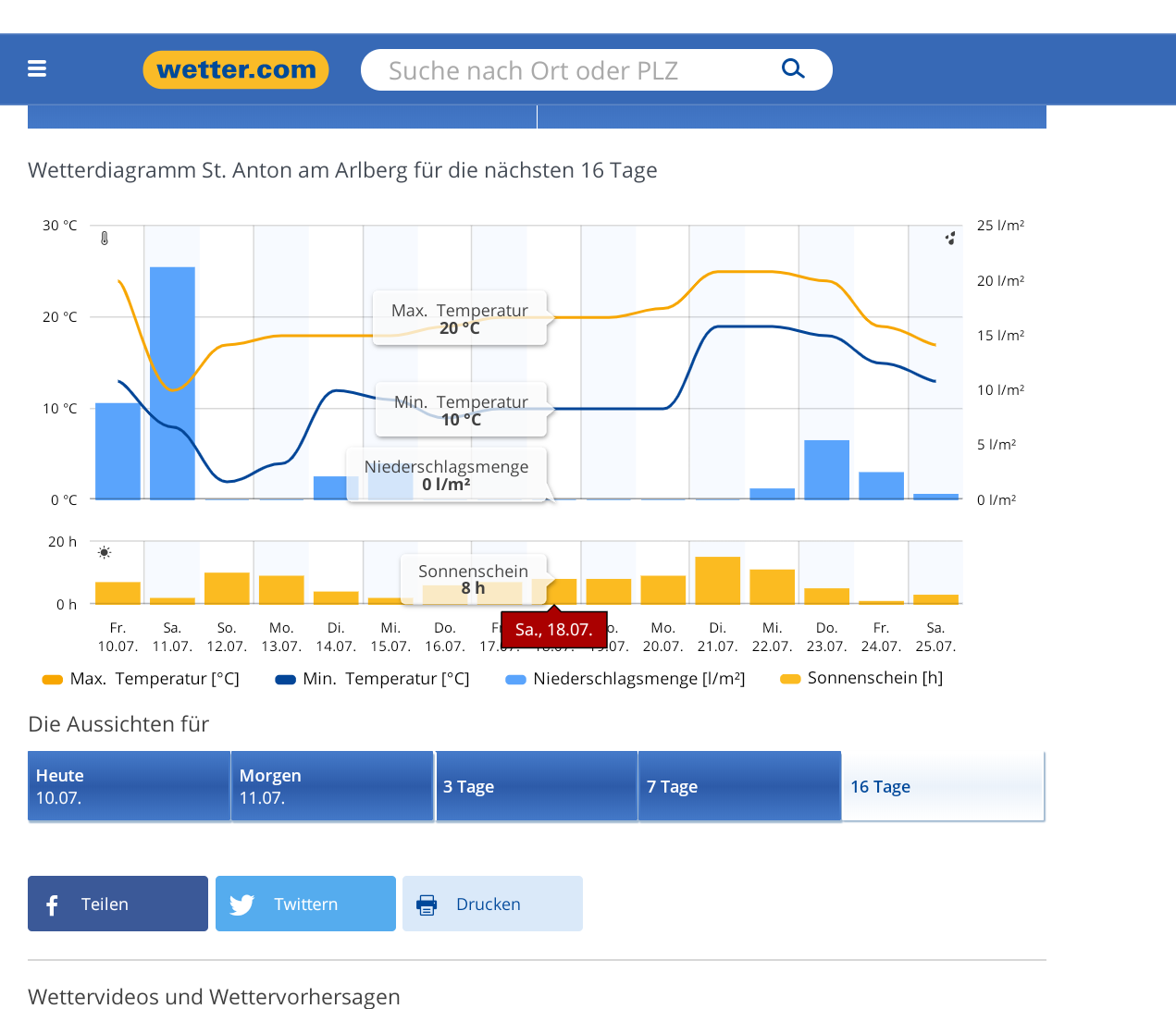Toggle Min. Temperatur legend series
The height and width of the screenshot is (1009, 1176).
[x=372, y=679]
